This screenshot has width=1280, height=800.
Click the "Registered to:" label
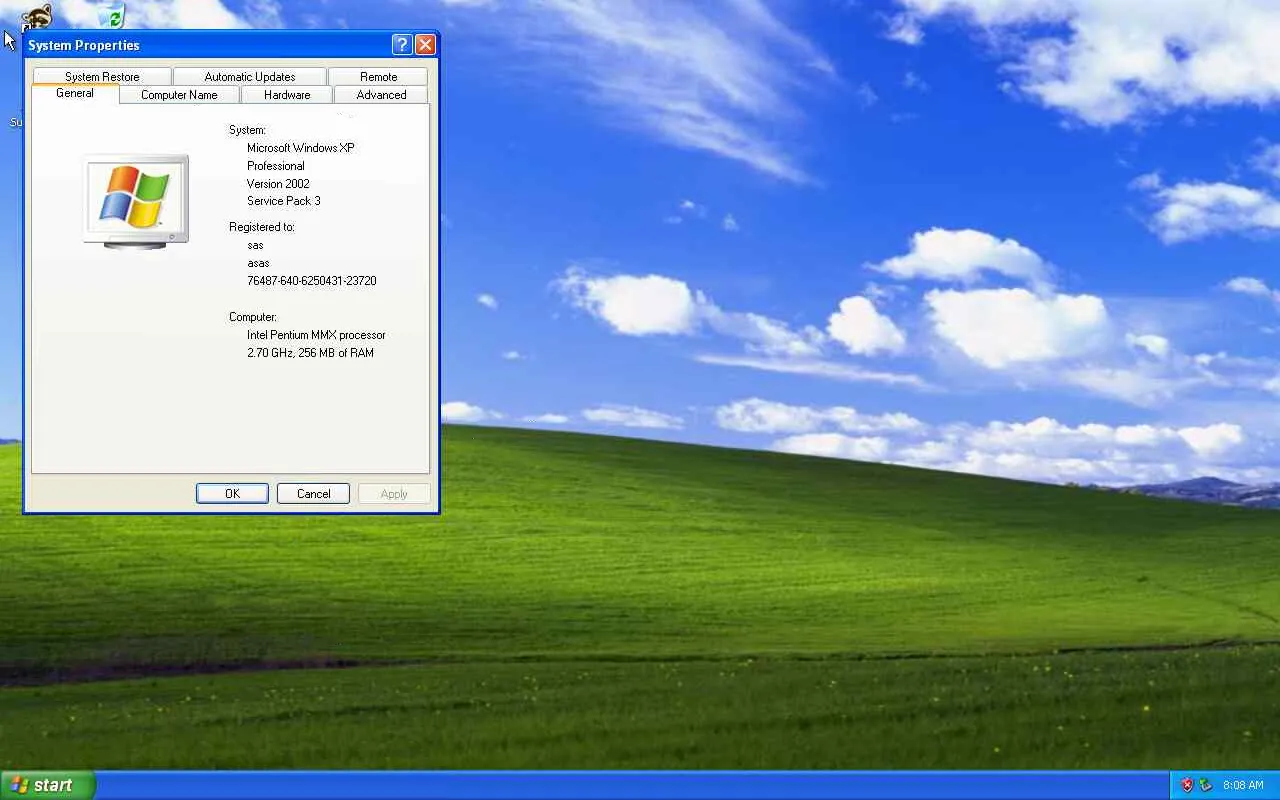point(262,227)
